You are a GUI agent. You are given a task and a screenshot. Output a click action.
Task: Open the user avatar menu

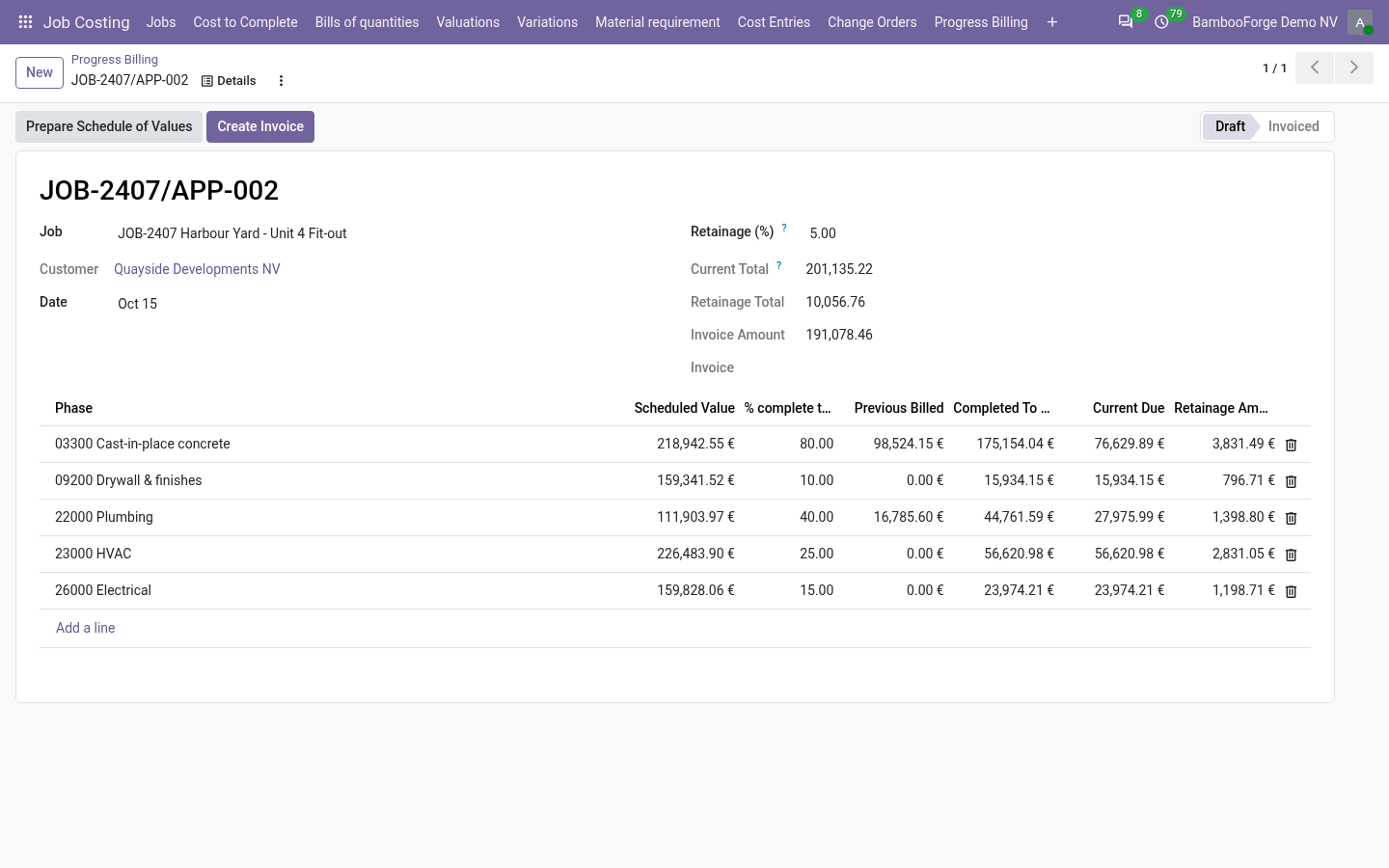(x=1360, y=22)
